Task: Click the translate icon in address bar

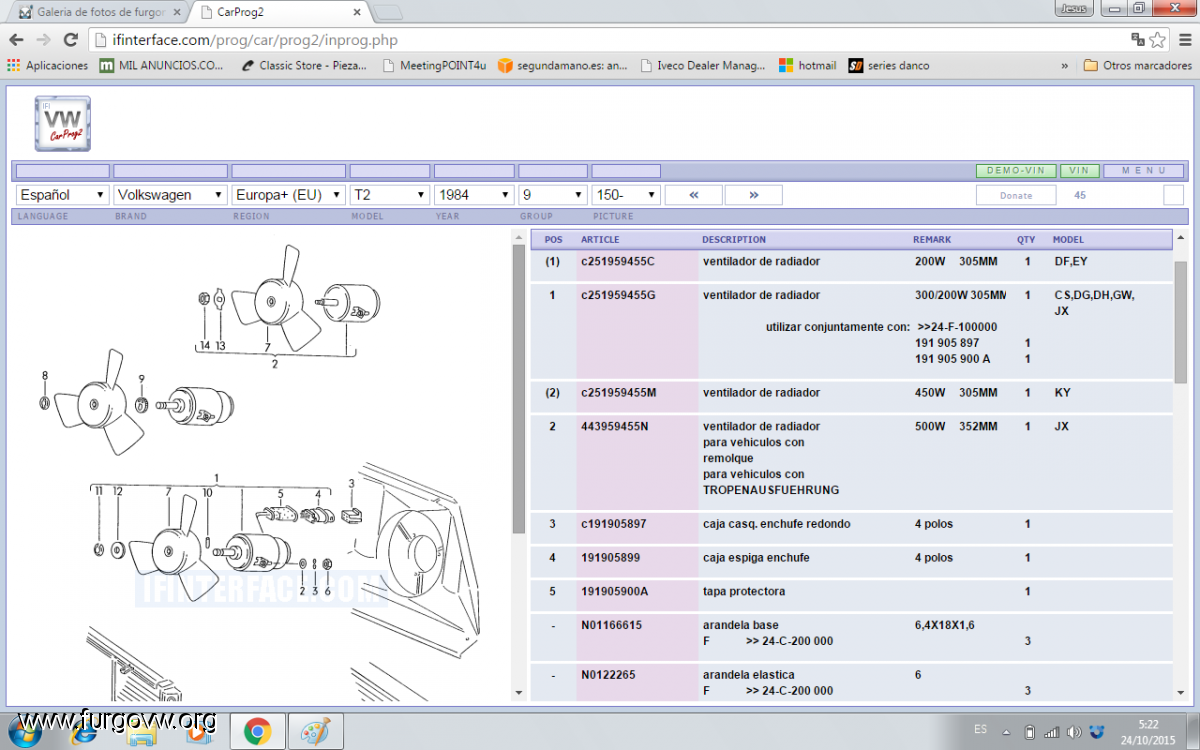Action: click(1138, 40)
